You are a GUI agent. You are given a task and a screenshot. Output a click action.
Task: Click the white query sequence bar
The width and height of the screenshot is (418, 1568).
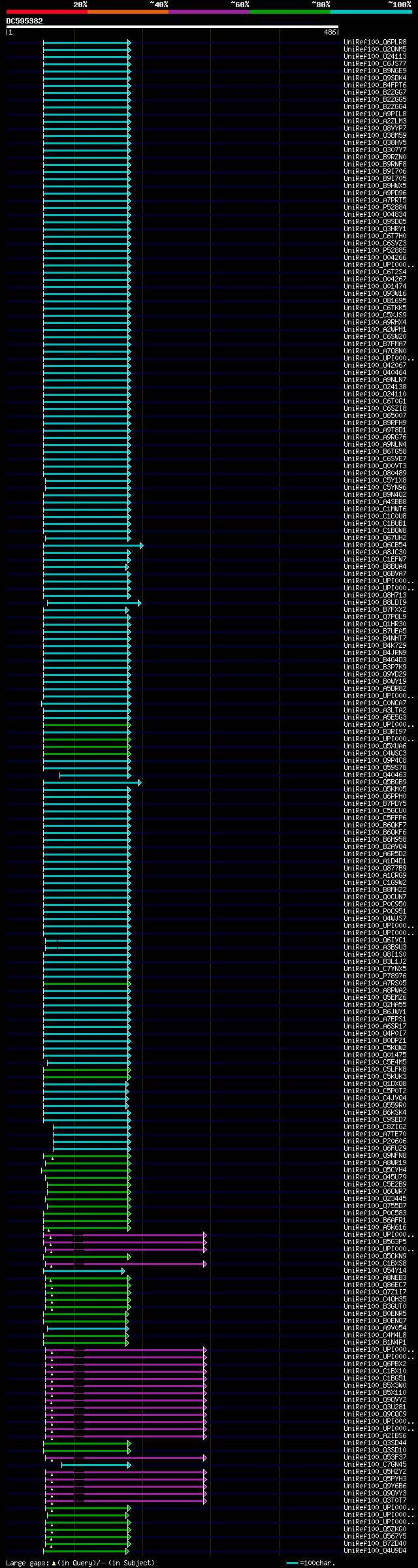click(172, 27)
